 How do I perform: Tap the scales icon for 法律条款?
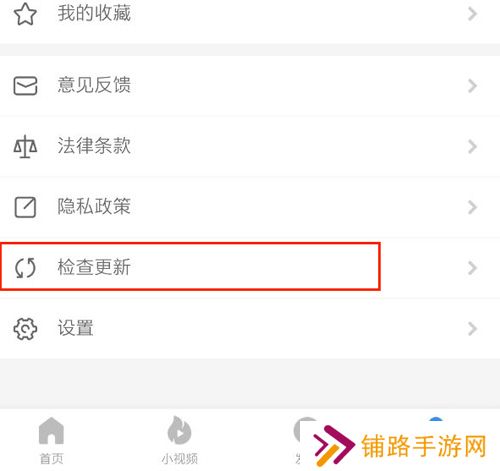[x=25, y=146]
